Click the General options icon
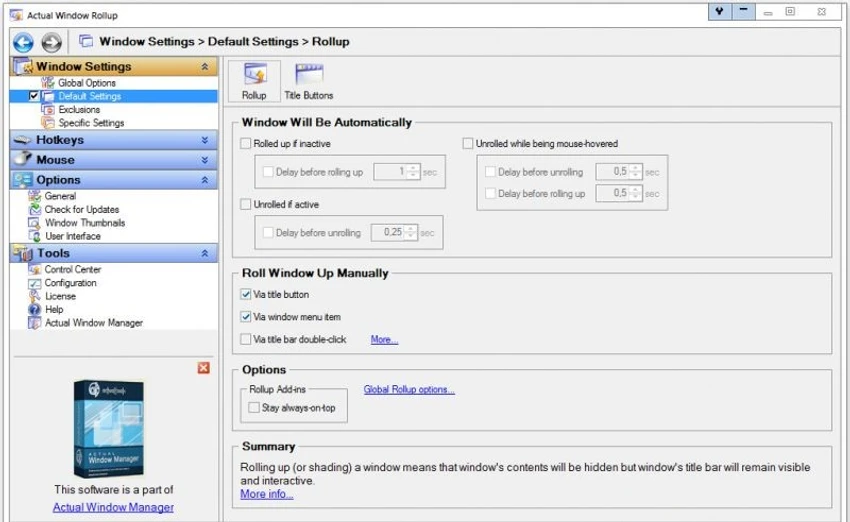This screenshot has width=850, height=522. pos(35,196)
